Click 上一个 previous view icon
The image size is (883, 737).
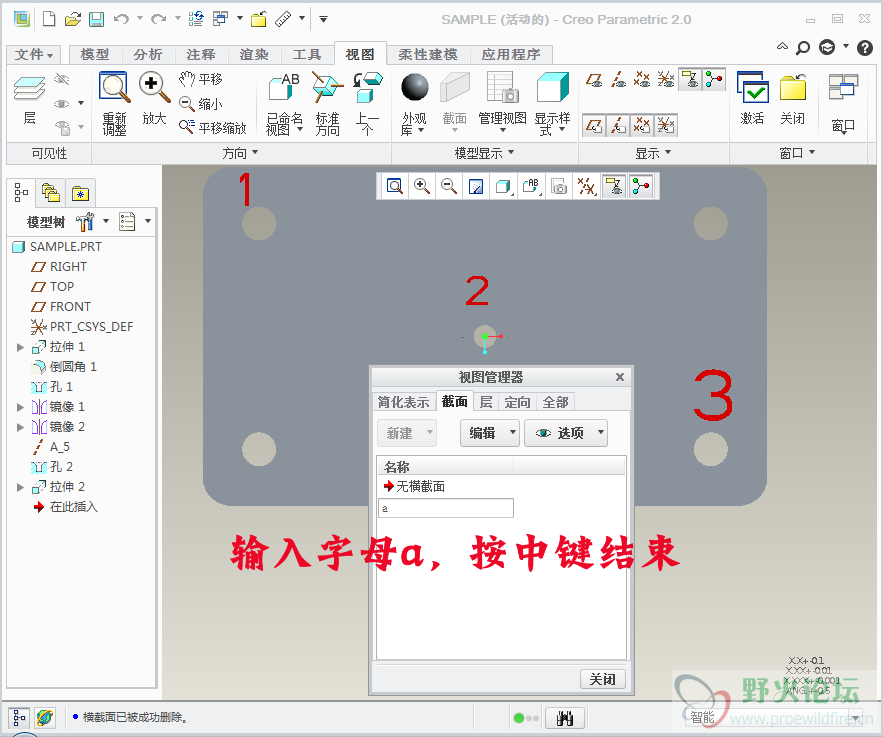pyautogui.click(x=367, y=104)
